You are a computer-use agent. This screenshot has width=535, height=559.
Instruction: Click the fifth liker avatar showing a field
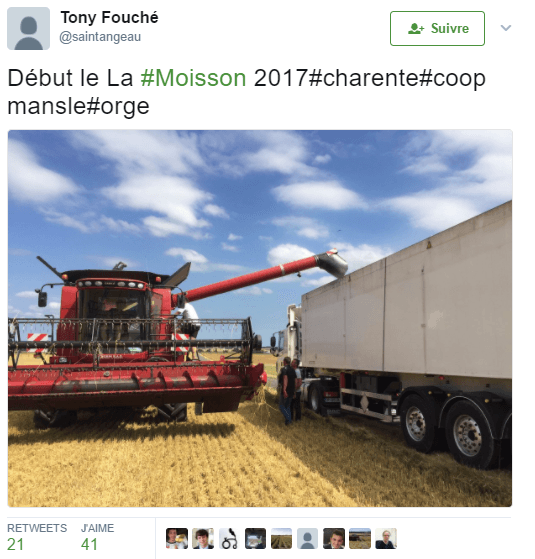281,538
